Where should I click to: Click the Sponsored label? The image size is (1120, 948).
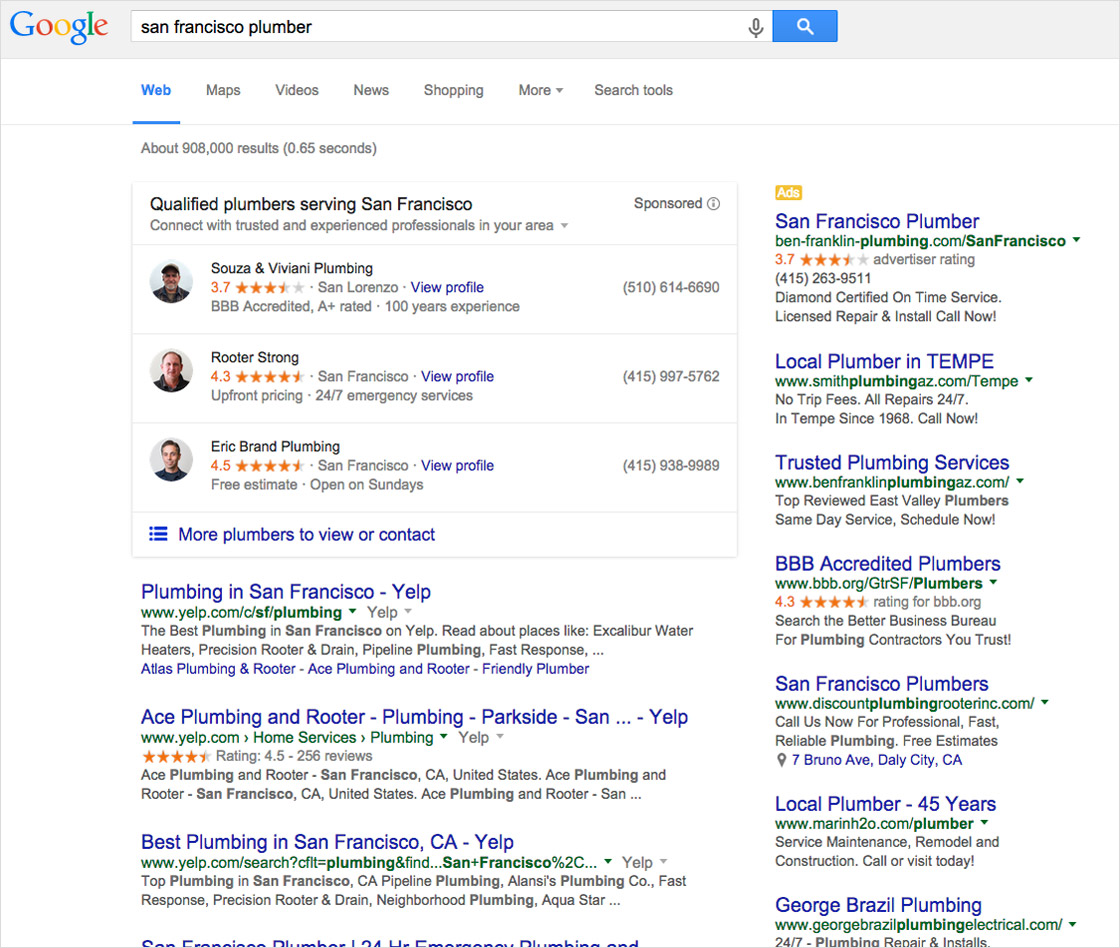coord(668,204)
